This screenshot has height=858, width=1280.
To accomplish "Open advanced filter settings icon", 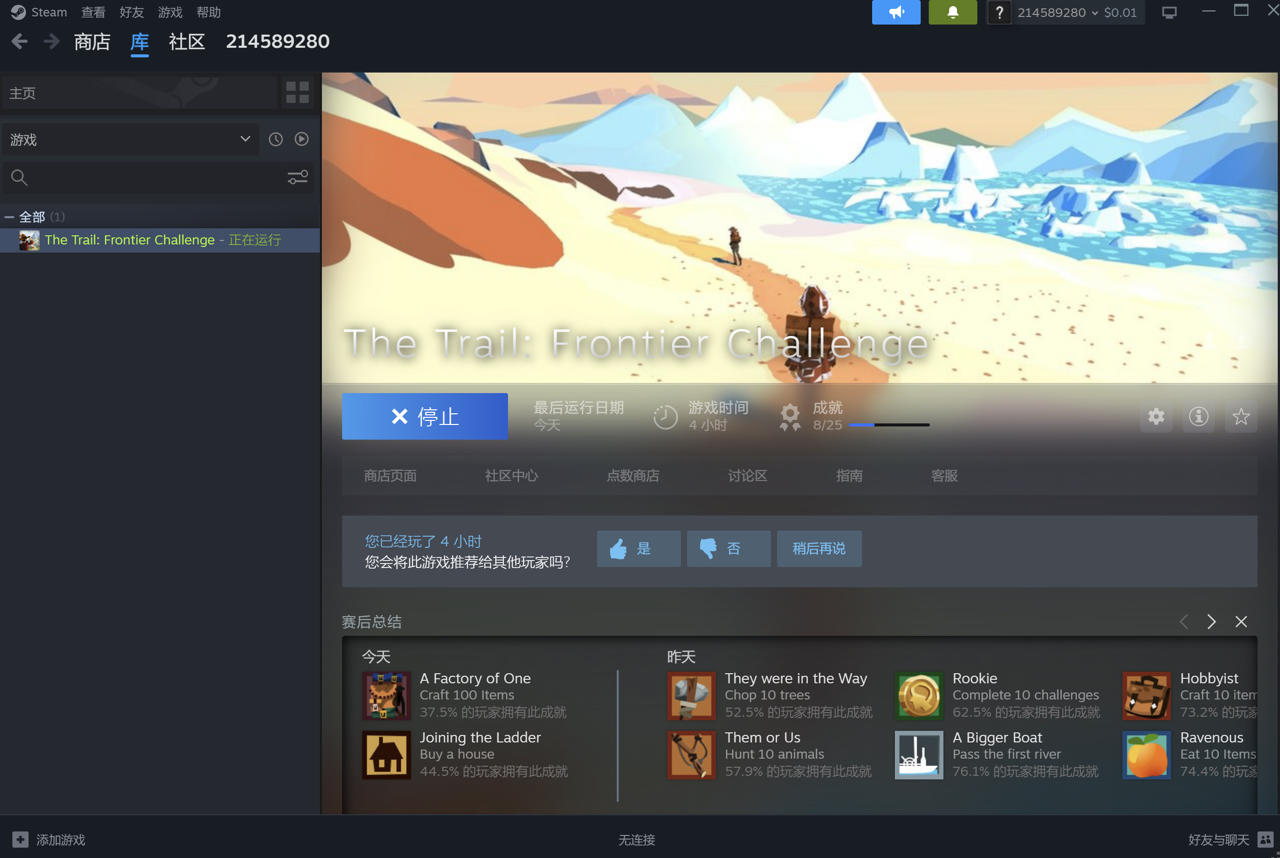I will point(297,177).
